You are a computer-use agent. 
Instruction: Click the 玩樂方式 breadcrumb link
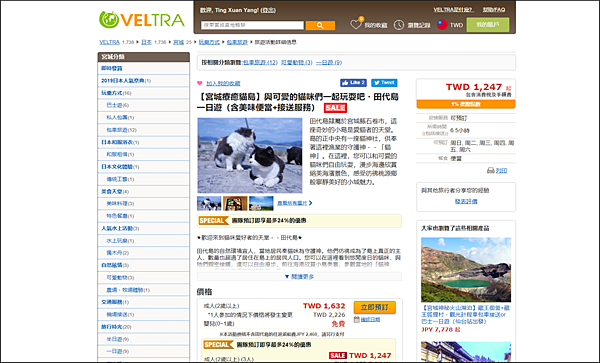(209, 42)
